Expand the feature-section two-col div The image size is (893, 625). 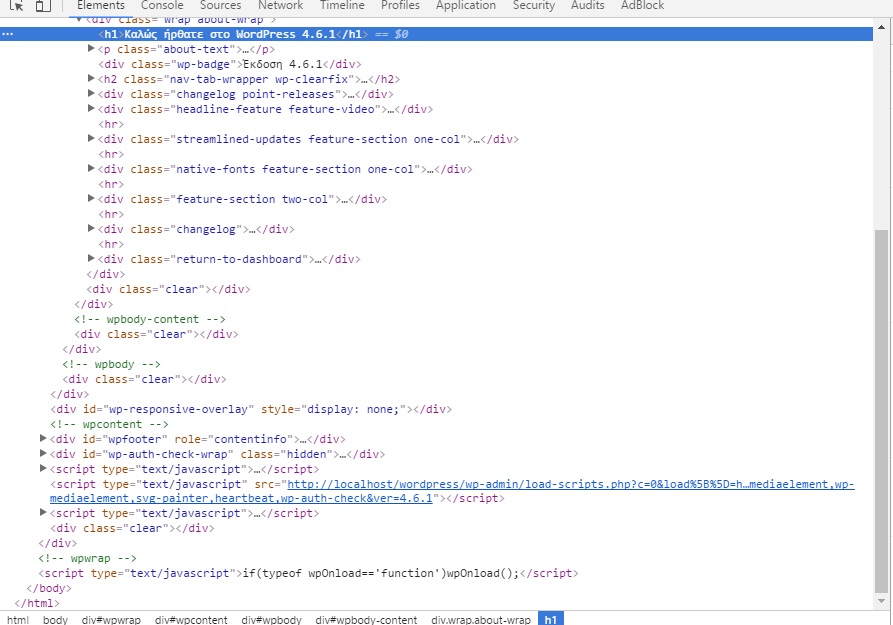(x=91, y=199)
